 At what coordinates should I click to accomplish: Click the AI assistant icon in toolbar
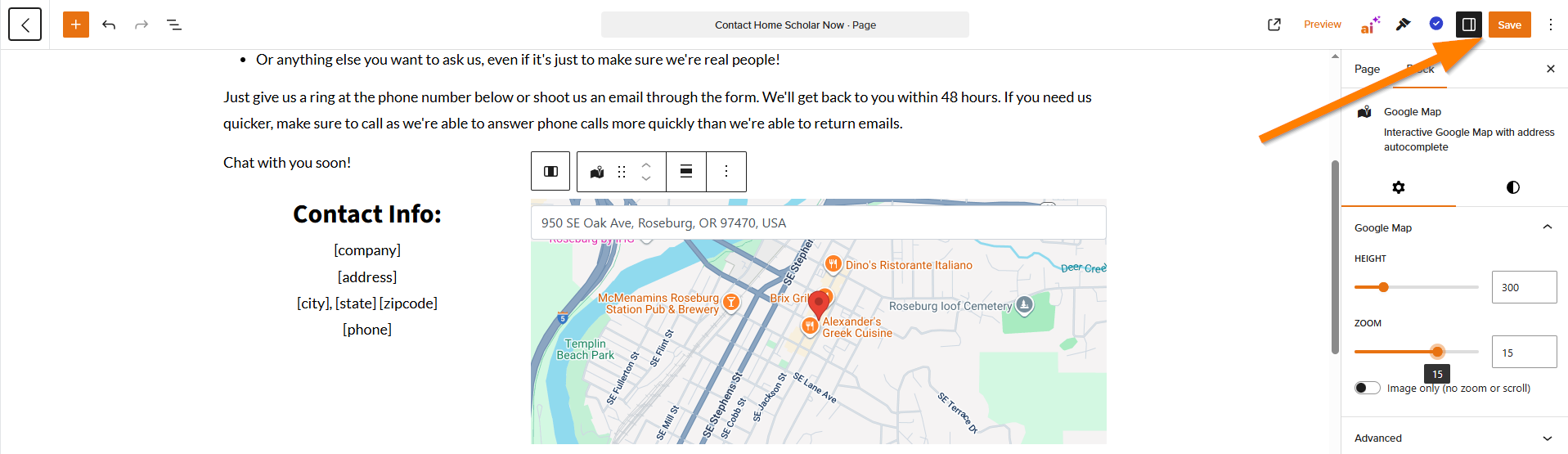(1369, 25)
